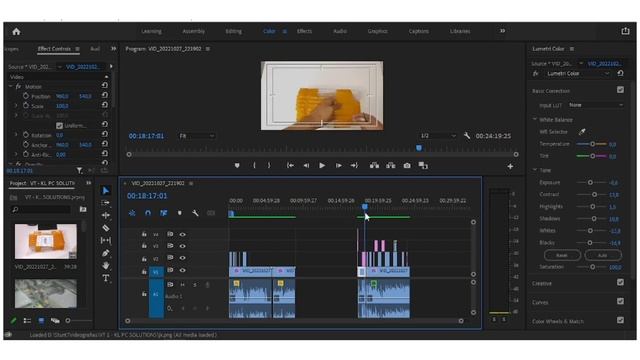Switch to the Effects workspace tab

pos(304,31)
